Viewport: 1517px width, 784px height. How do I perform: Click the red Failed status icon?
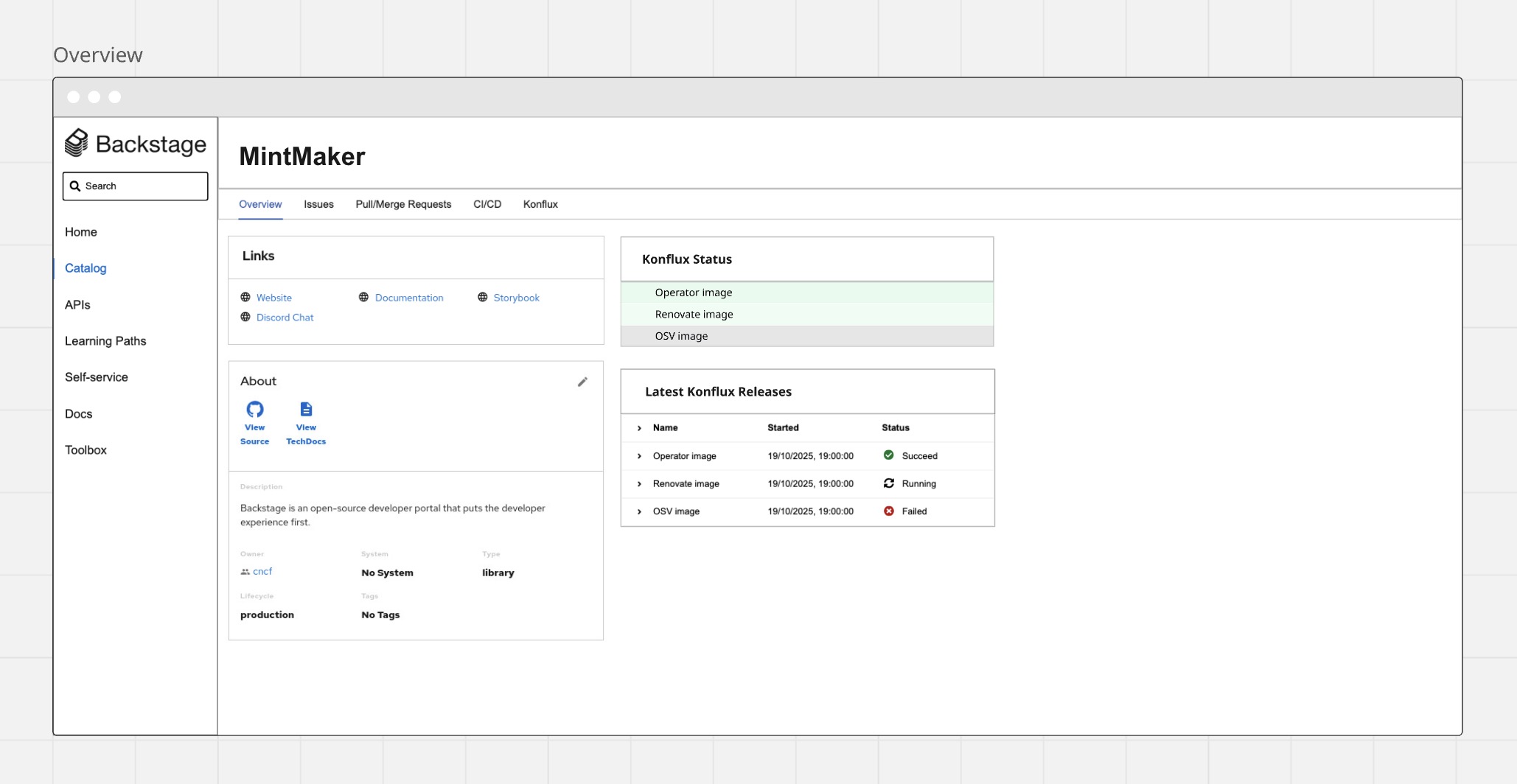[888, 511]
